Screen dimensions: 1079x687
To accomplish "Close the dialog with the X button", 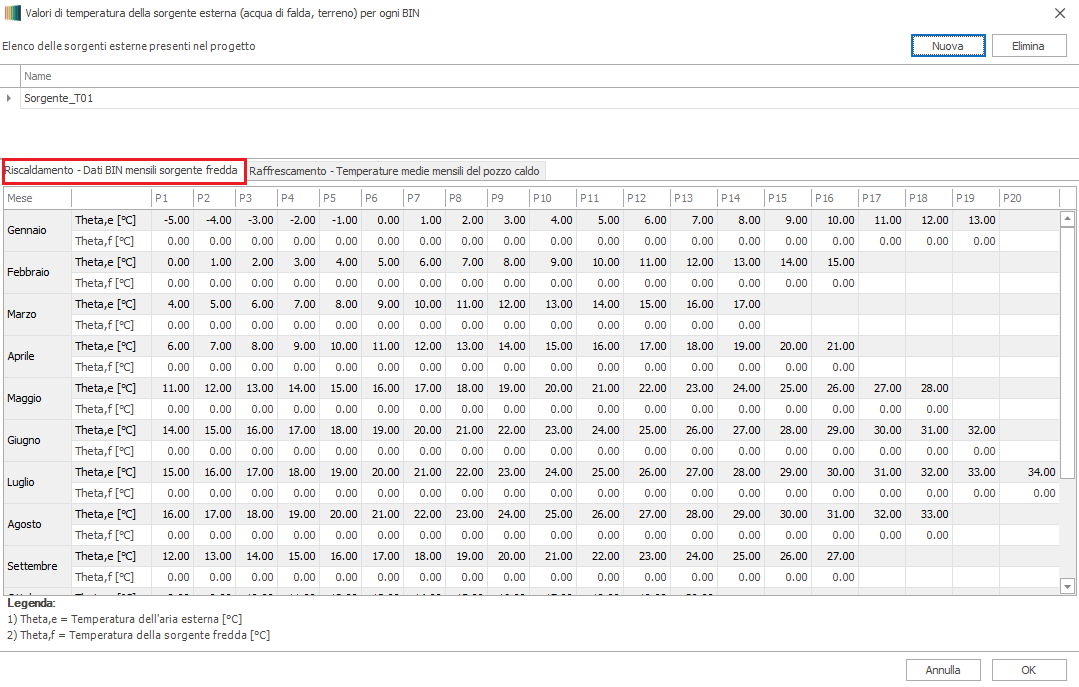I will tap(1059, 12).
